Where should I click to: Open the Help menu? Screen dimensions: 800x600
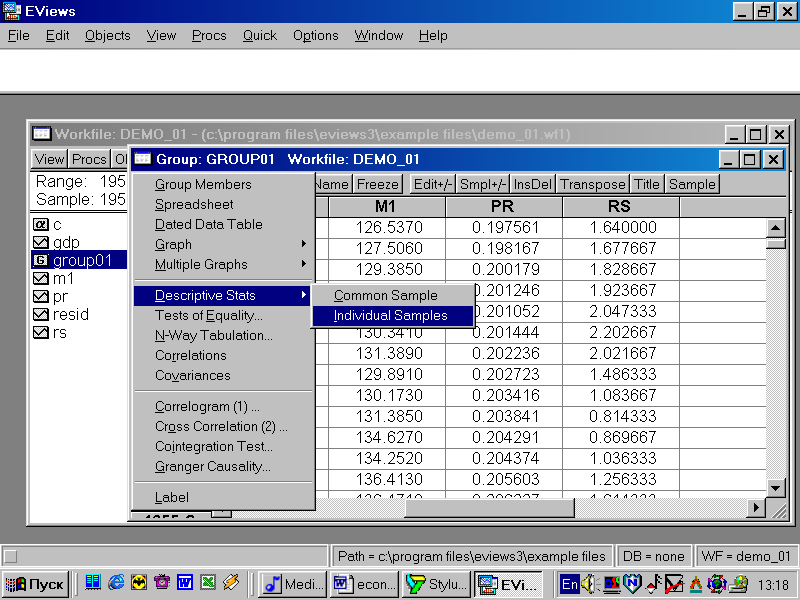point(433,36)
